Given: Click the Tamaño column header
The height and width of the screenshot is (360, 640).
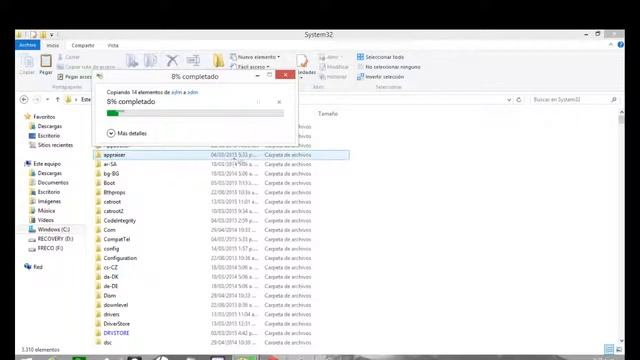Looking at the screenshot, I should pyautogui.click(x=328, y=114).
